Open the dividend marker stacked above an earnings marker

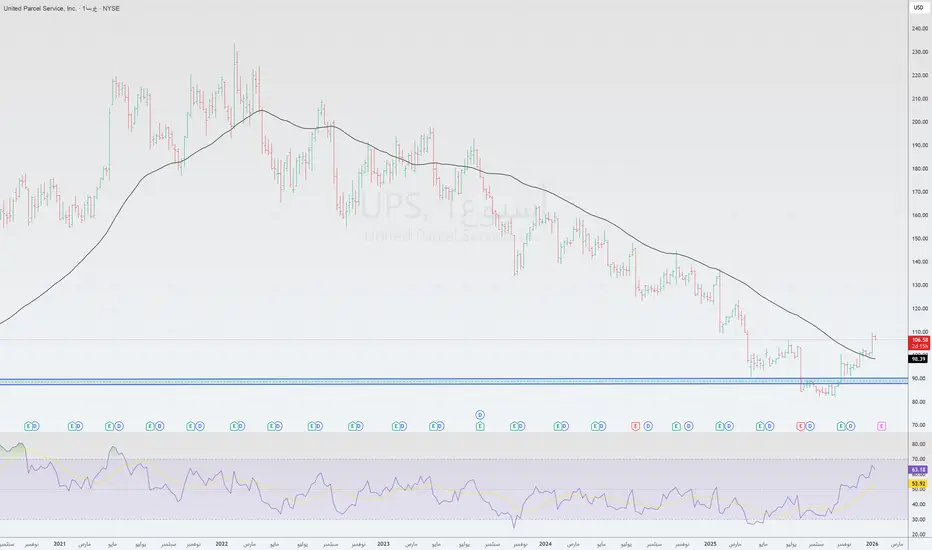coord(480,414)
